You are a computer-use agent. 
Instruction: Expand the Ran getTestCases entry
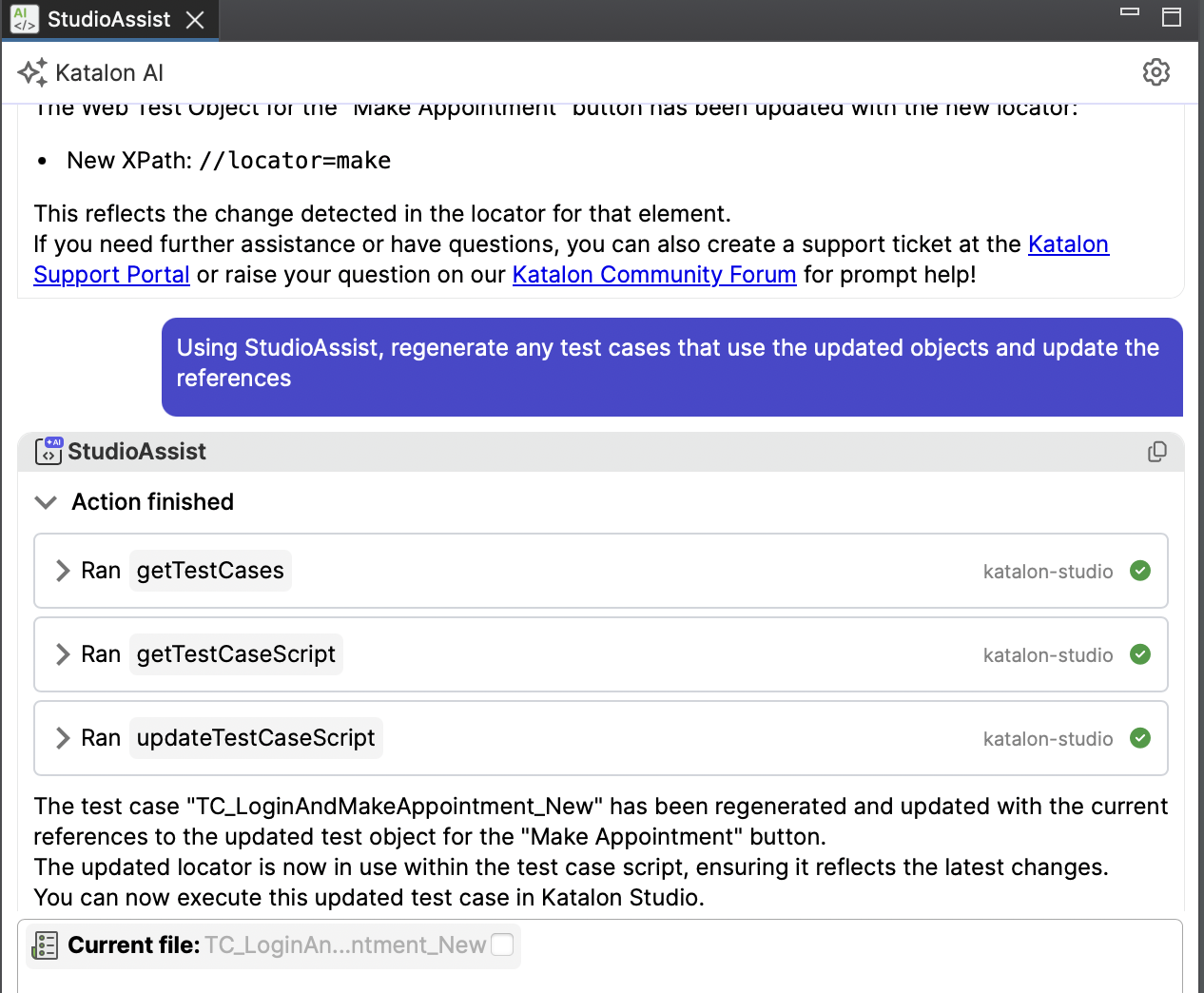(x=61, y=571)
